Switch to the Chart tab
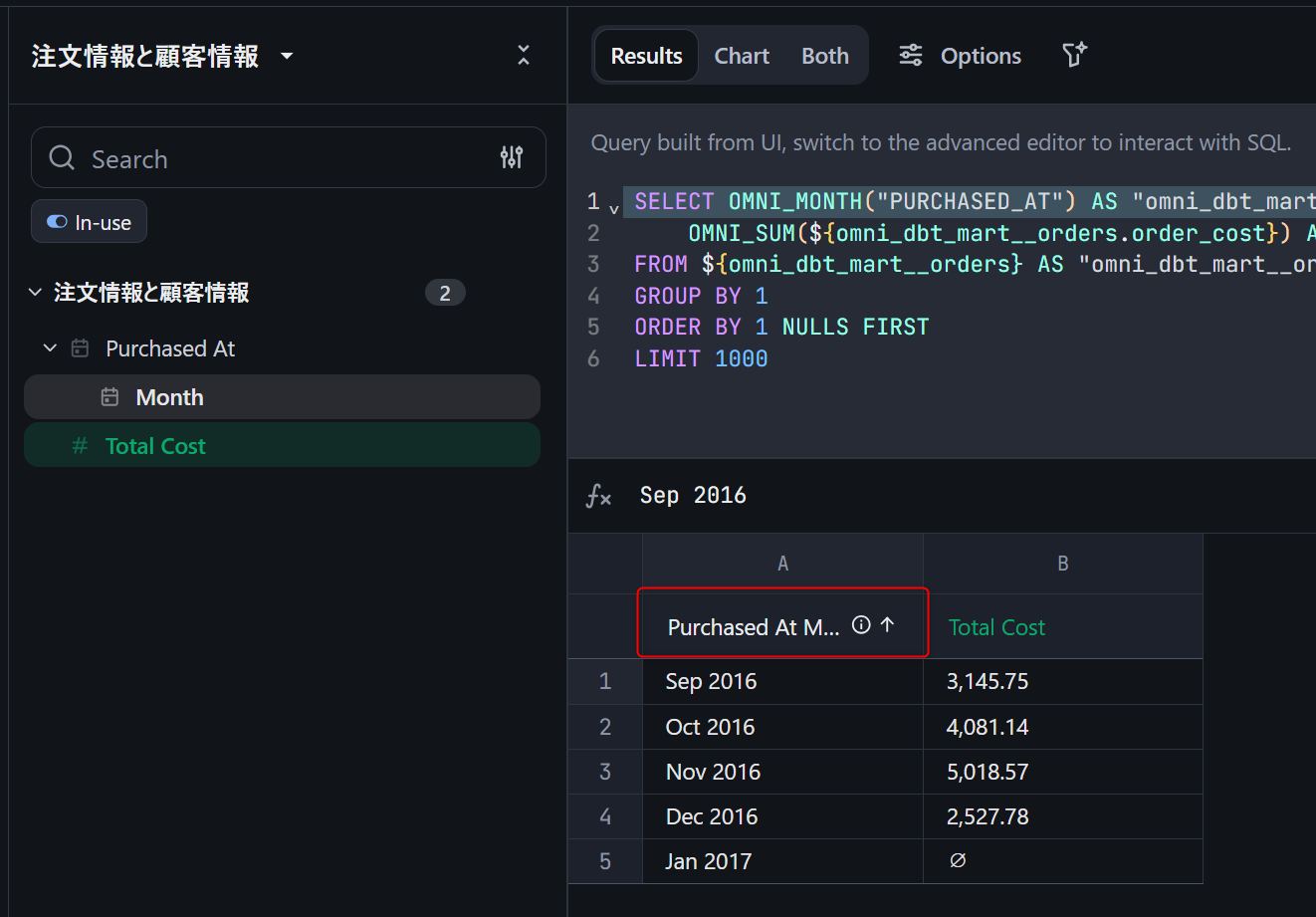The width and height of the screenshot is (1316, 917). [x=742, y=56]
